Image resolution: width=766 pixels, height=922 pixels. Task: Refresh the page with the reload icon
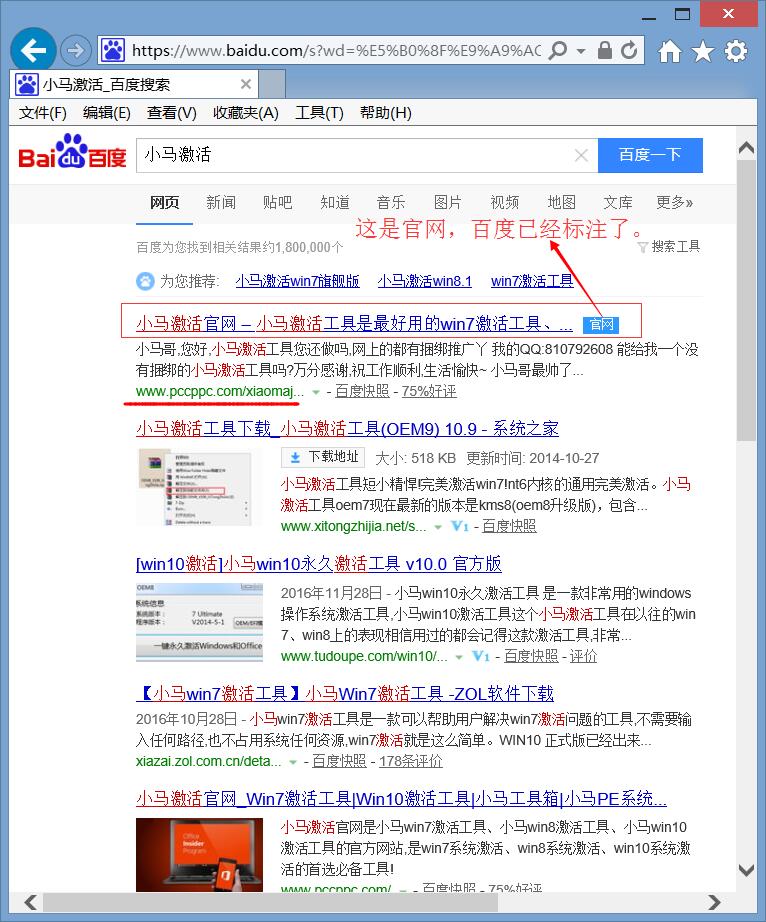(x=629, y=51)
